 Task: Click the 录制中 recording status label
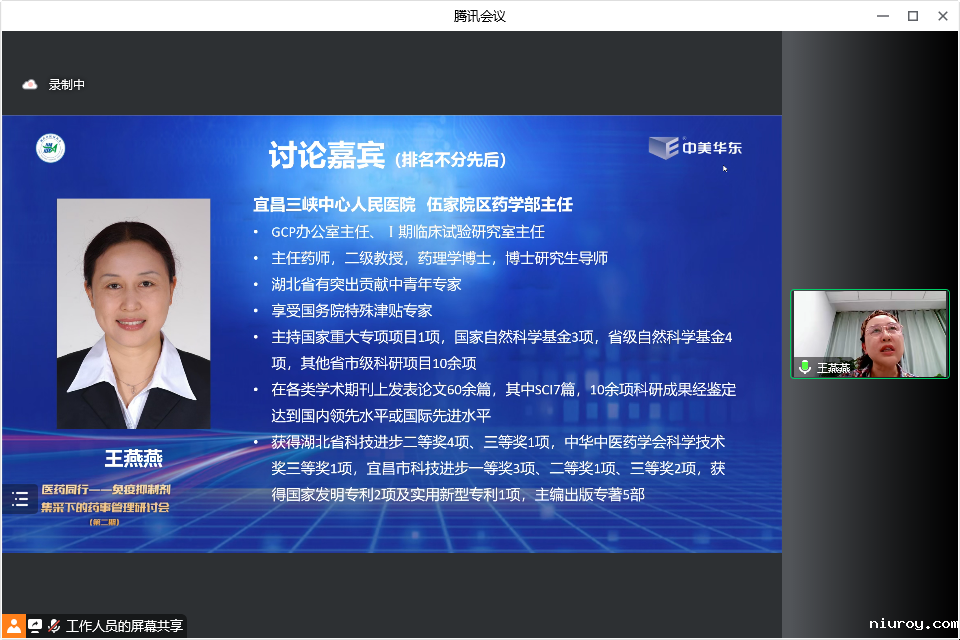click(67, 85)
